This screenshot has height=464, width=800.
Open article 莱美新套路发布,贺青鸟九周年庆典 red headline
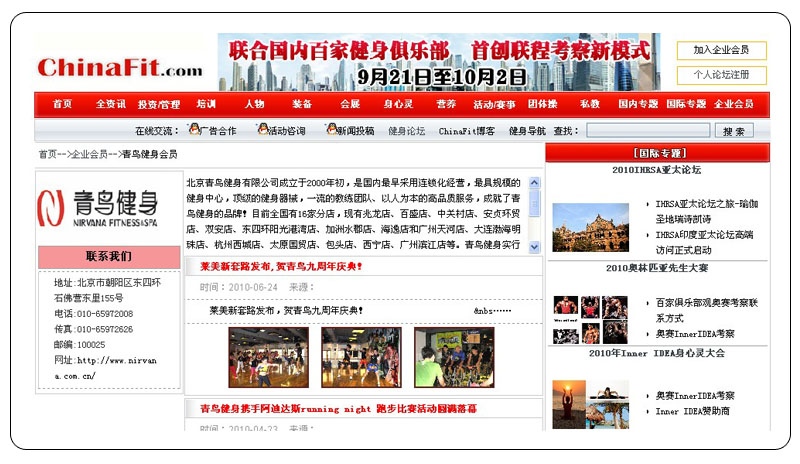point(281,266)
